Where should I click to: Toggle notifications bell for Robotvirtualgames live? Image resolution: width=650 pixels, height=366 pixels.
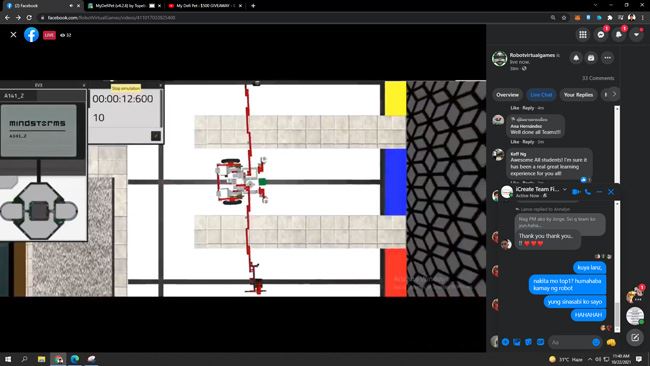point(576,58)
